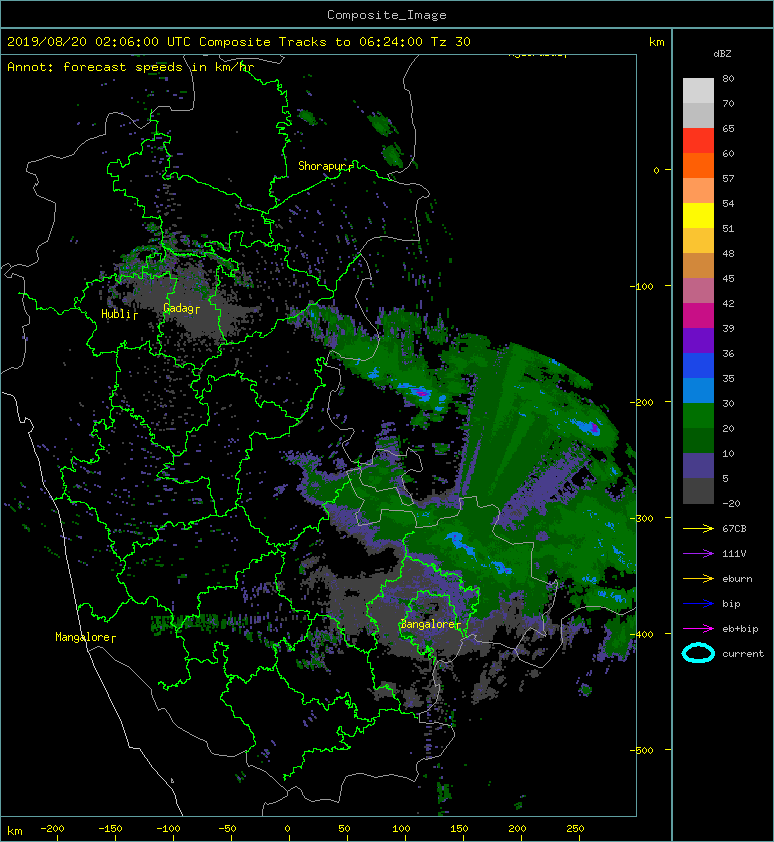The height and width of the screenshot is (842, 774).
Task: Click the km unit label at top right
Action: (x=656, y=42)
